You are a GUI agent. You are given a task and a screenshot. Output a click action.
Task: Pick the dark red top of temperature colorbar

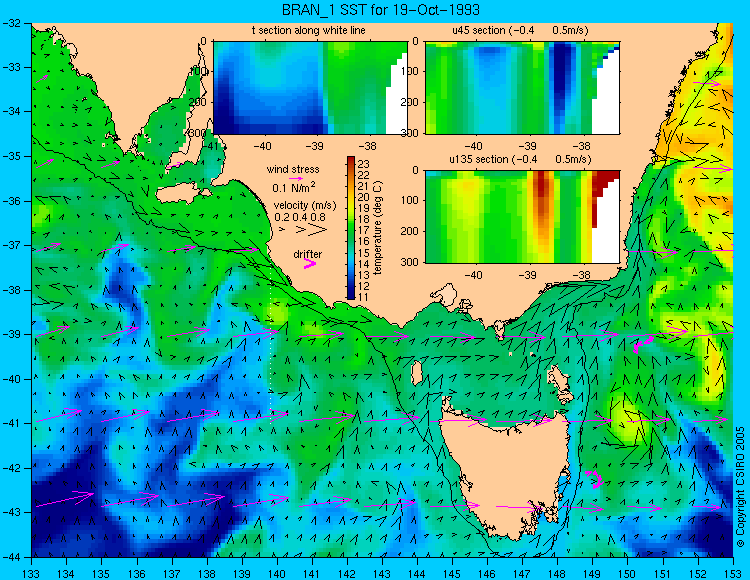[351, 159]
